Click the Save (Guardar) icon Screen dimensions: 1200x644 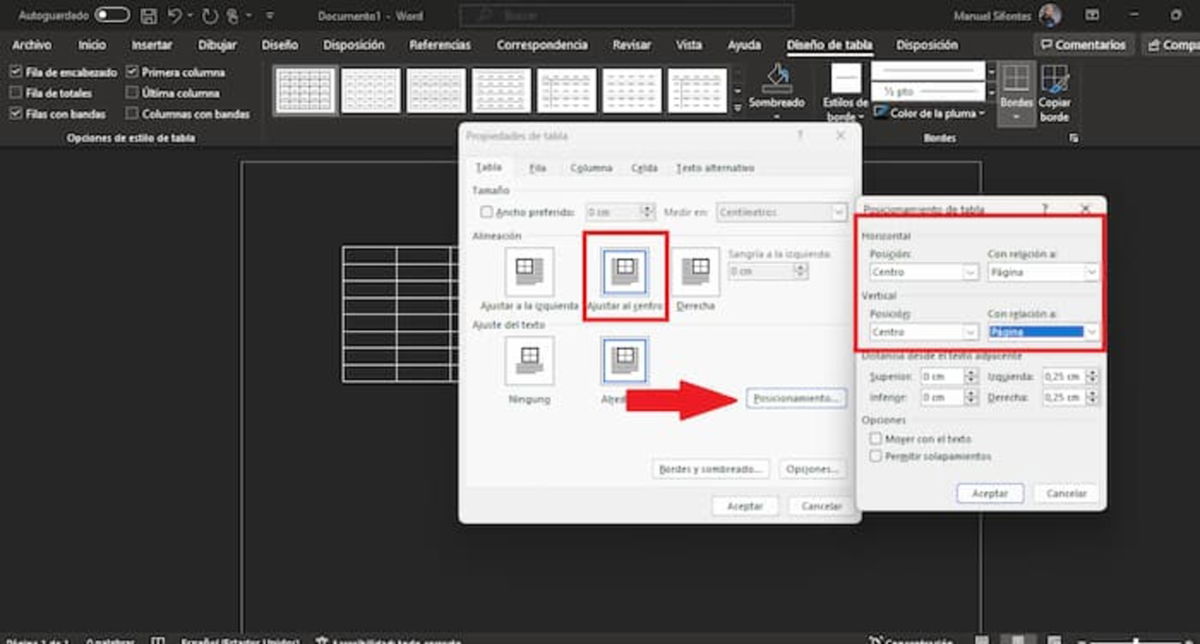[x=149, y=15]
